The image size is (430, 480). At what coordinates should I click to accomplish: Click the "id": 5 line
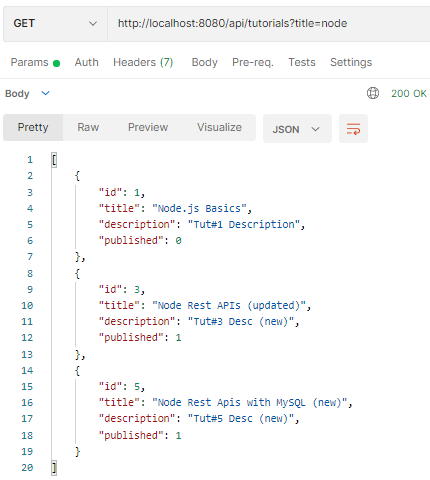click(122, 387)
